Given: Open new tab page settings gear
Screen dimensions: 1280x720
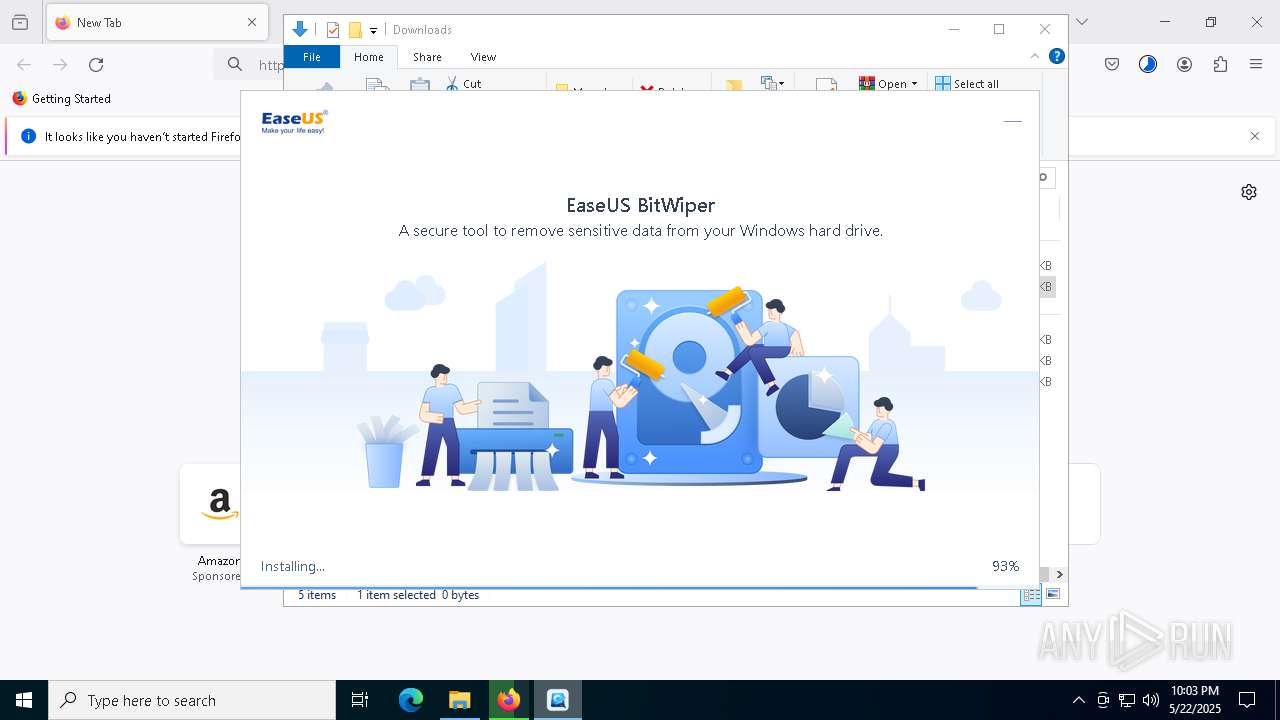Looking at the screenshot, I should coord(1249,192).
